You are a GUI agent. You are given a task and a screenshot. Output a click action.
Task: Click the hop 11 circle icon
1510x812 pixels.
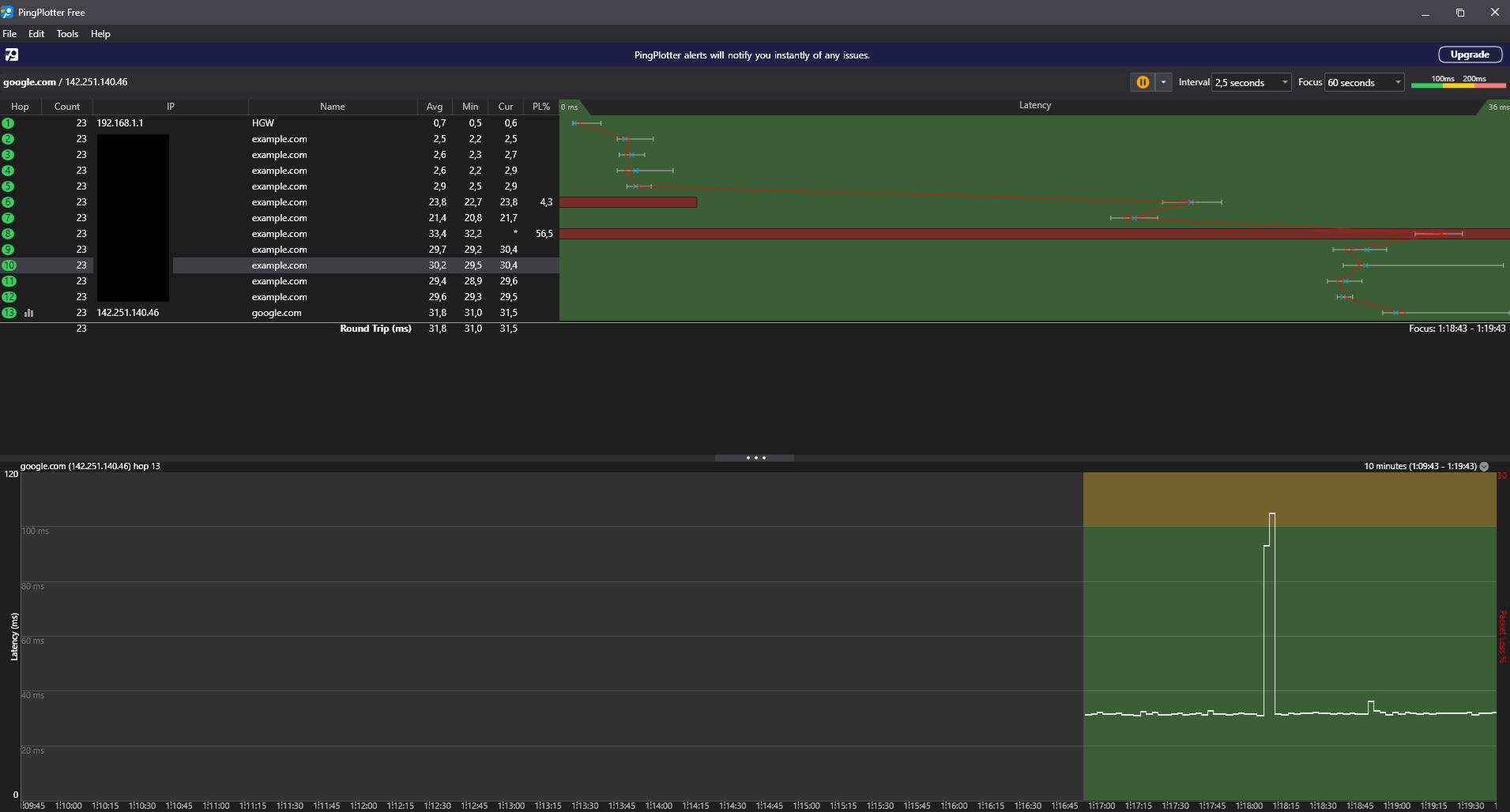9,281
